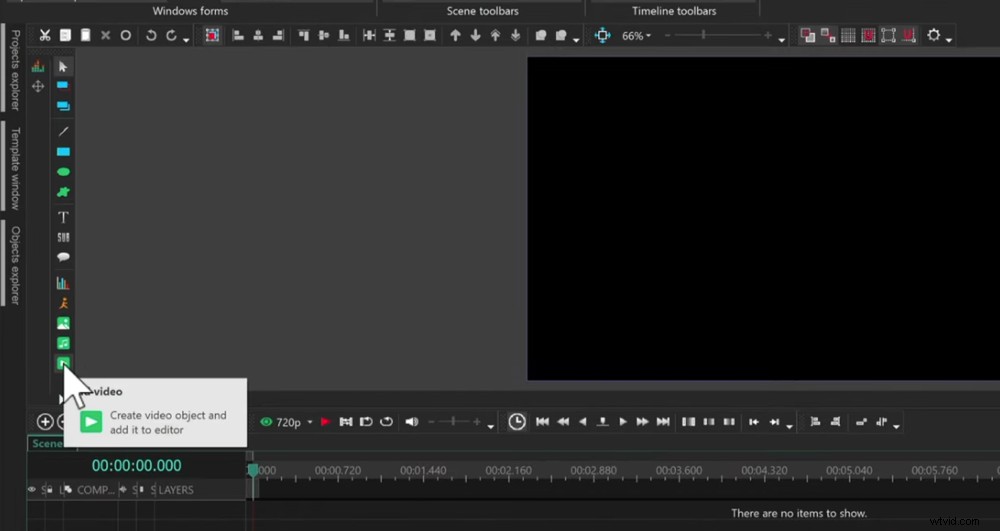The width and height of the screenshot is (1000, 531).
Task: Move object one layer down
Action: (475, 36)
